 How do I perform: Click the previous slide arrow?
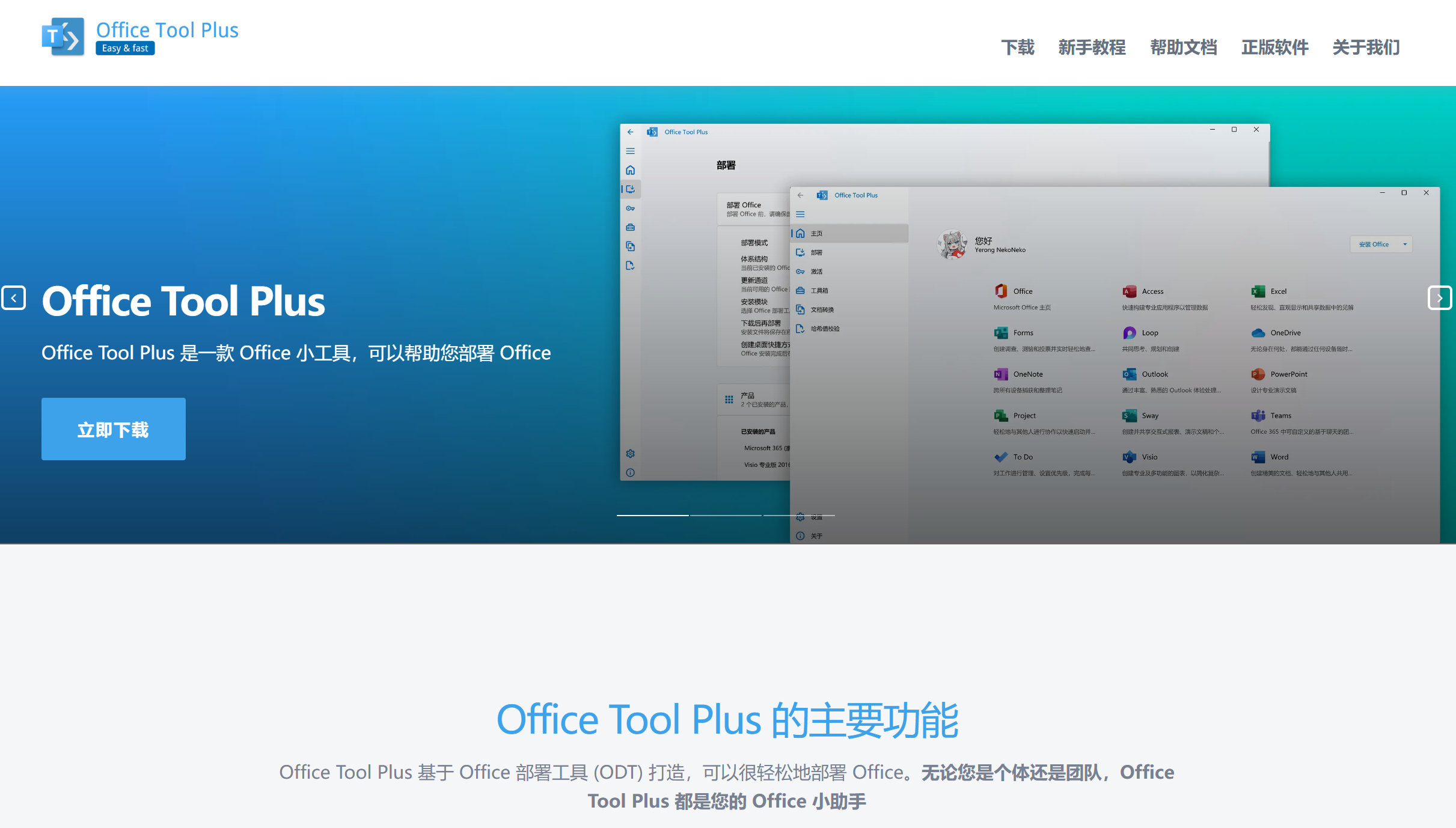pyautogui.click(x=14, y=298)
